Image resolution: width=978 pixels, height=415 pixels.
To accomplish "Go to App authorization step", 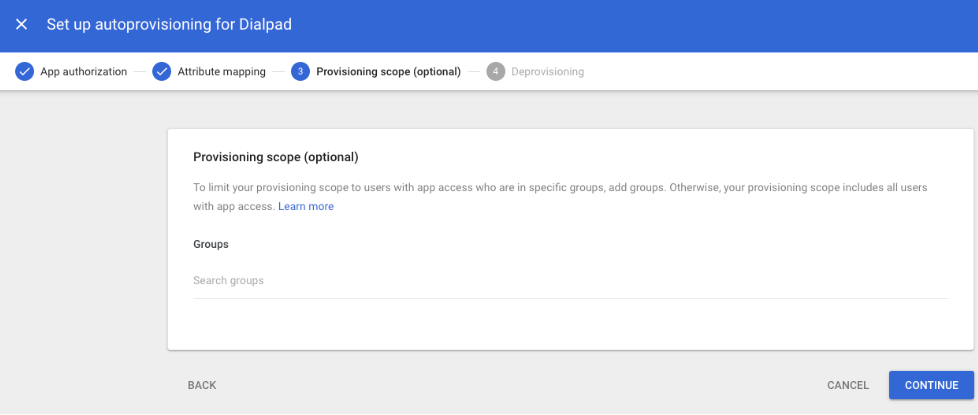I will tap(84, 72).
